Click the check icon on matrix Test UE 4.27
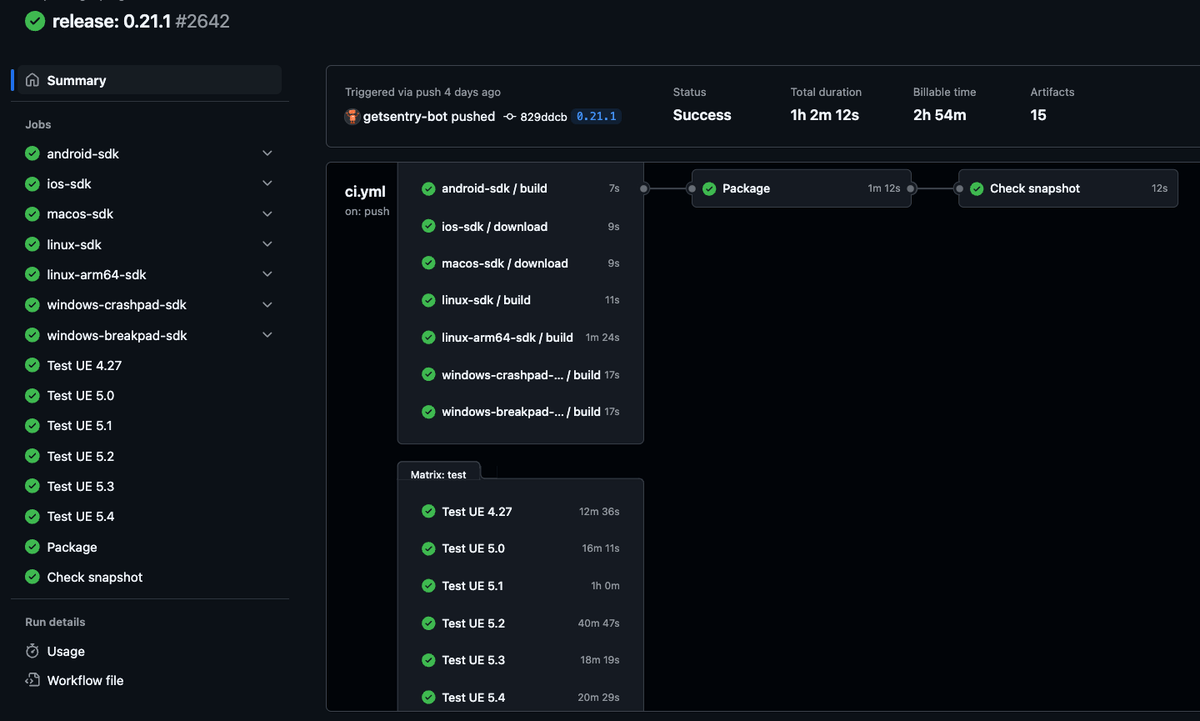1200x721 pixels. click(428, 511)
